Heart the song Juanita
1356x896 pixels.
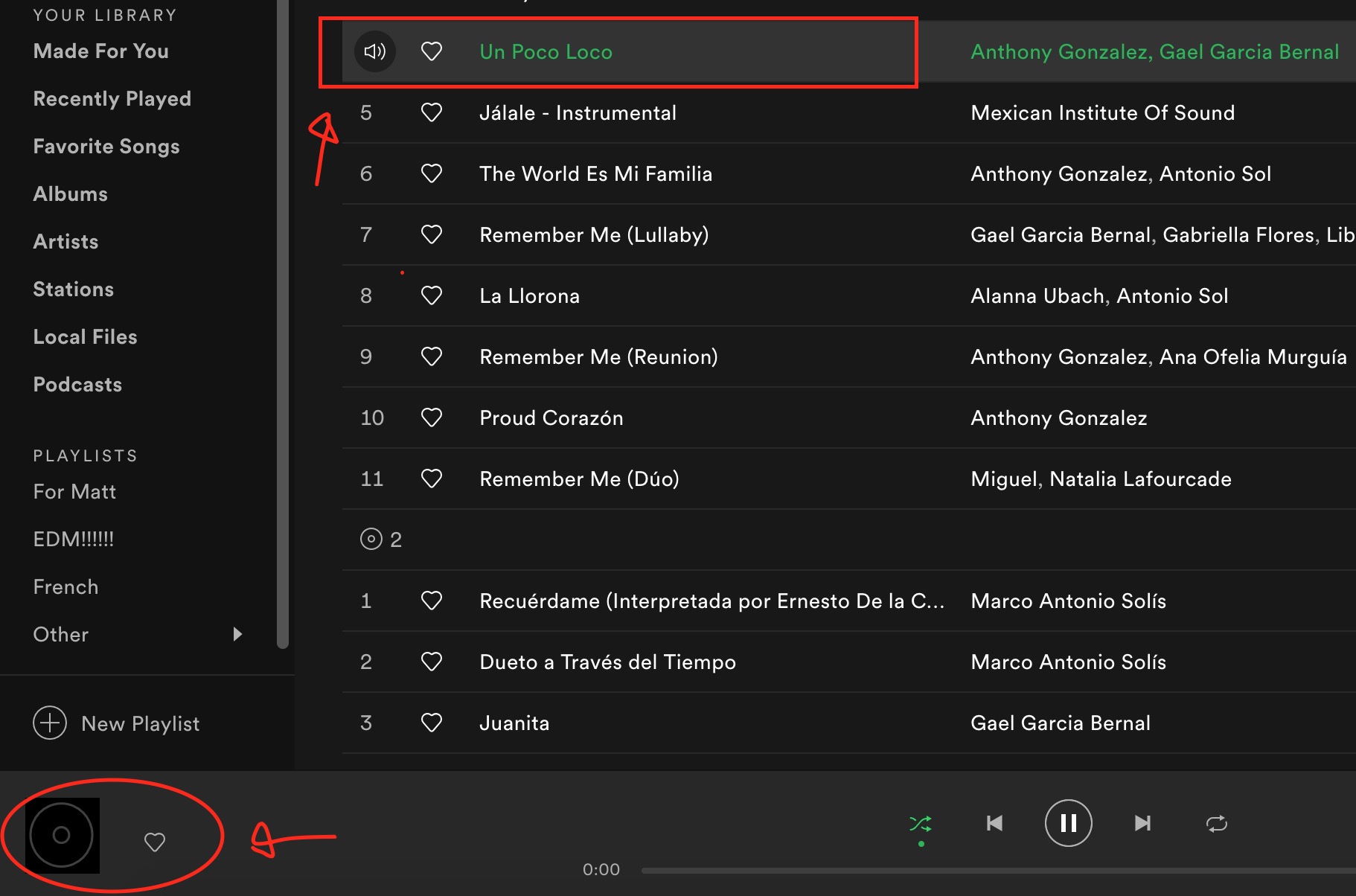click(432, 723)
